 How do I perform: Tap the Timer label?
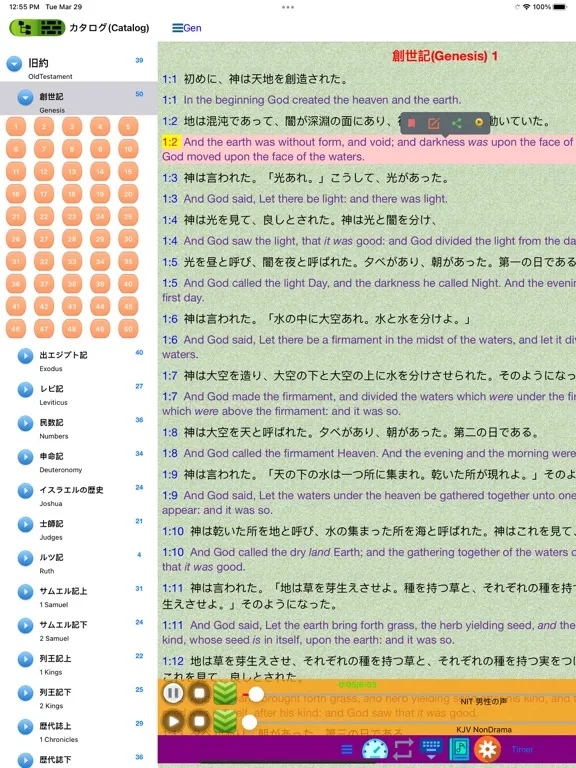tap(522, 749)
